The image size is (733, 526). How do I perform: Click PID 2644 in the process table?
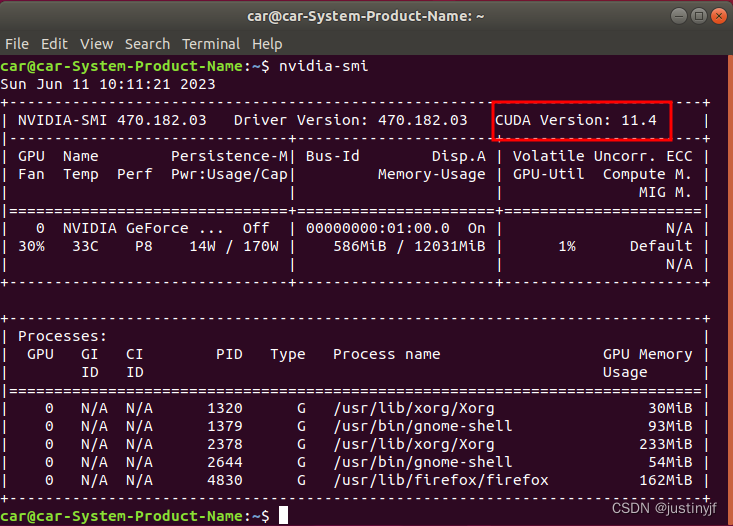pyautogui.click(x=225, y=462)
